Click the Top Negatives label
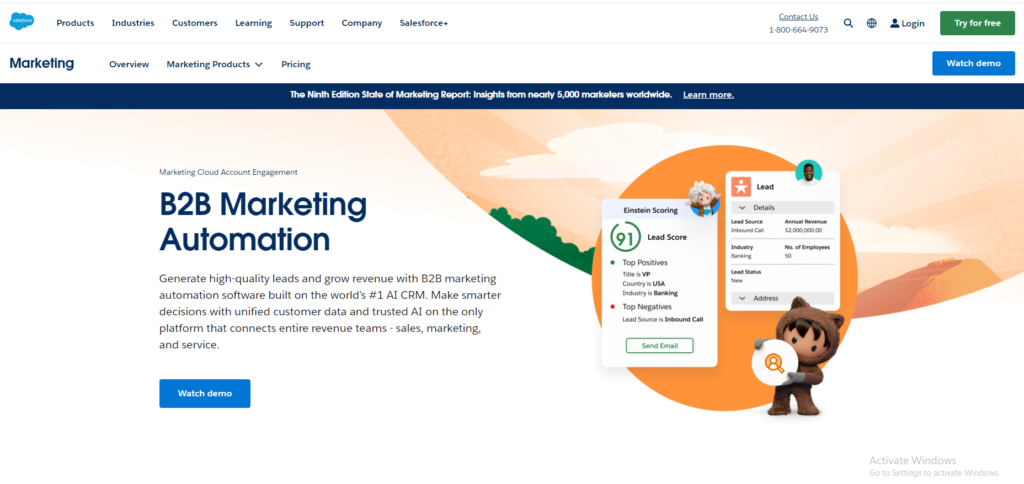The height and width of the screenshot is (484, 1024). [x=647, y=306]
